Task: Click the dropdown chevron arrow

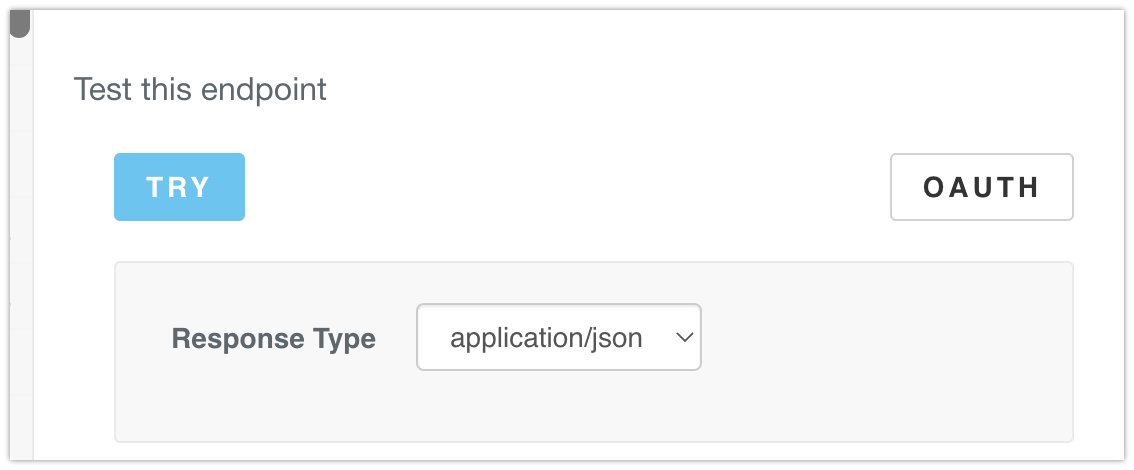Action: (x=684, y=338)
